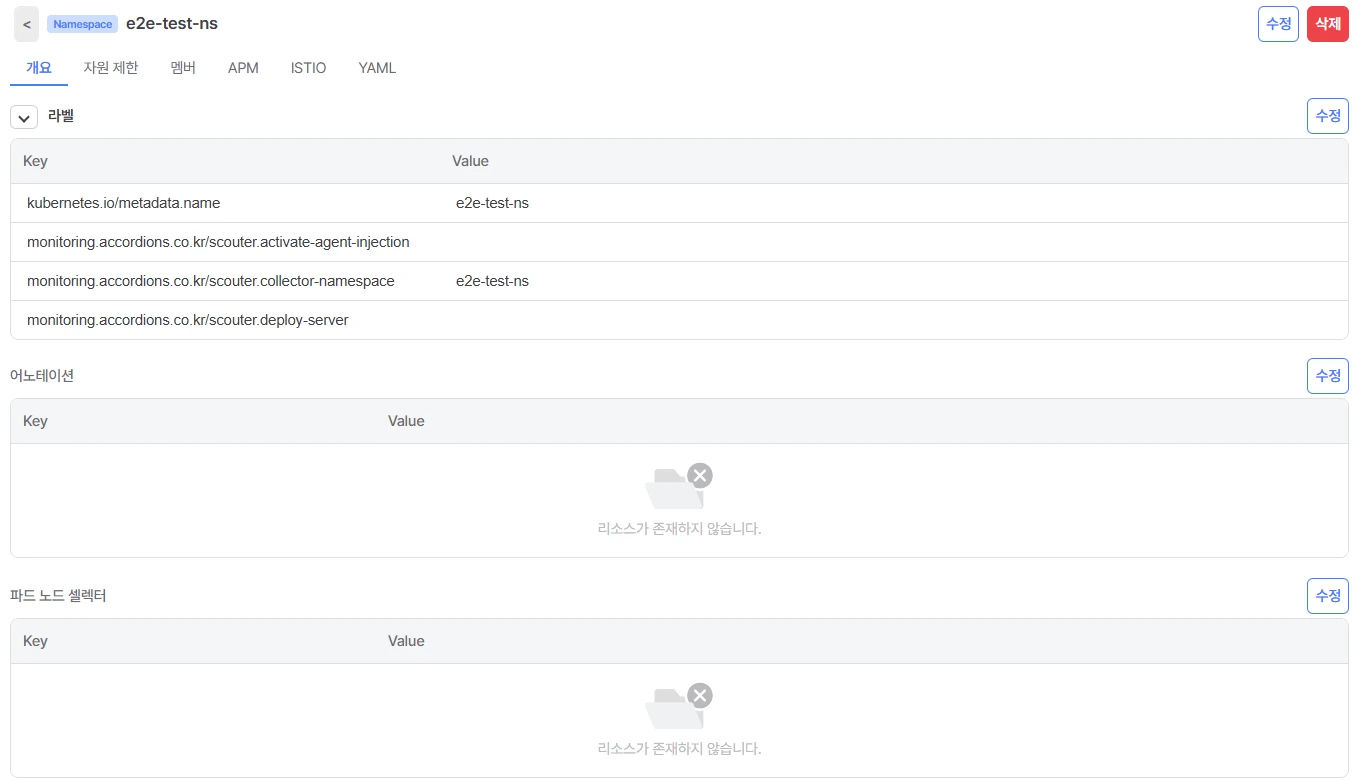The image size is (1359, 782).
Task: Edit 파드 노드 셀렉터 with 수정 button
Action: [x=1328, y=596]
